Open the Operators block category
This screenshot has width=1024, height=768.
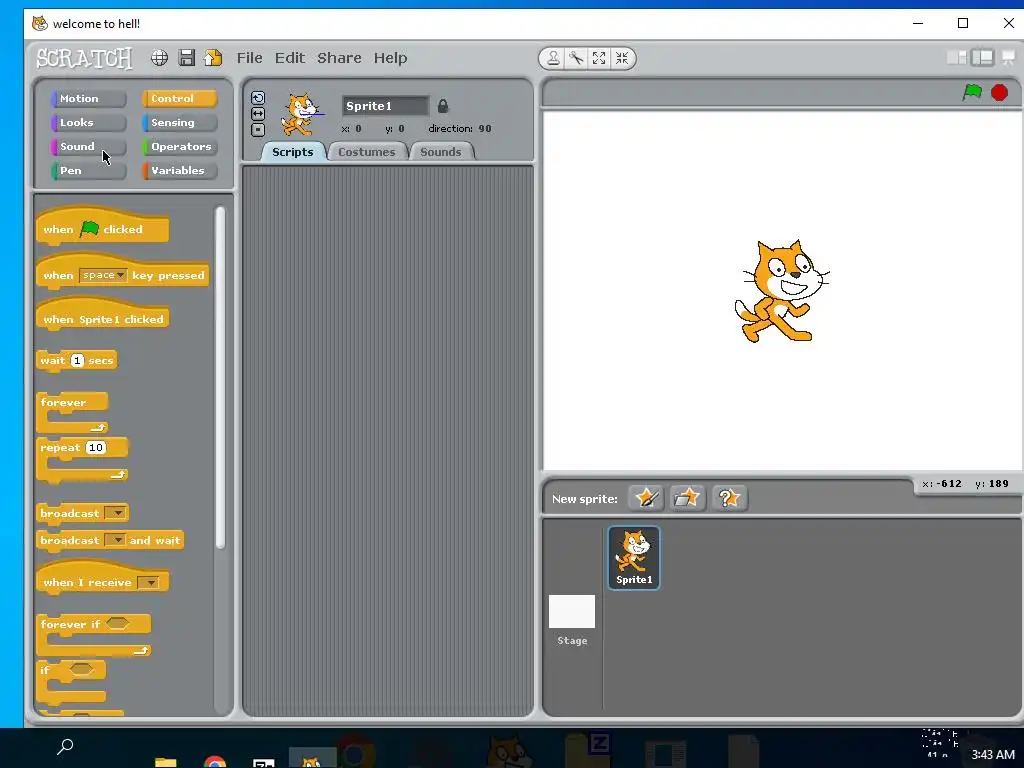tap(180, 146)
